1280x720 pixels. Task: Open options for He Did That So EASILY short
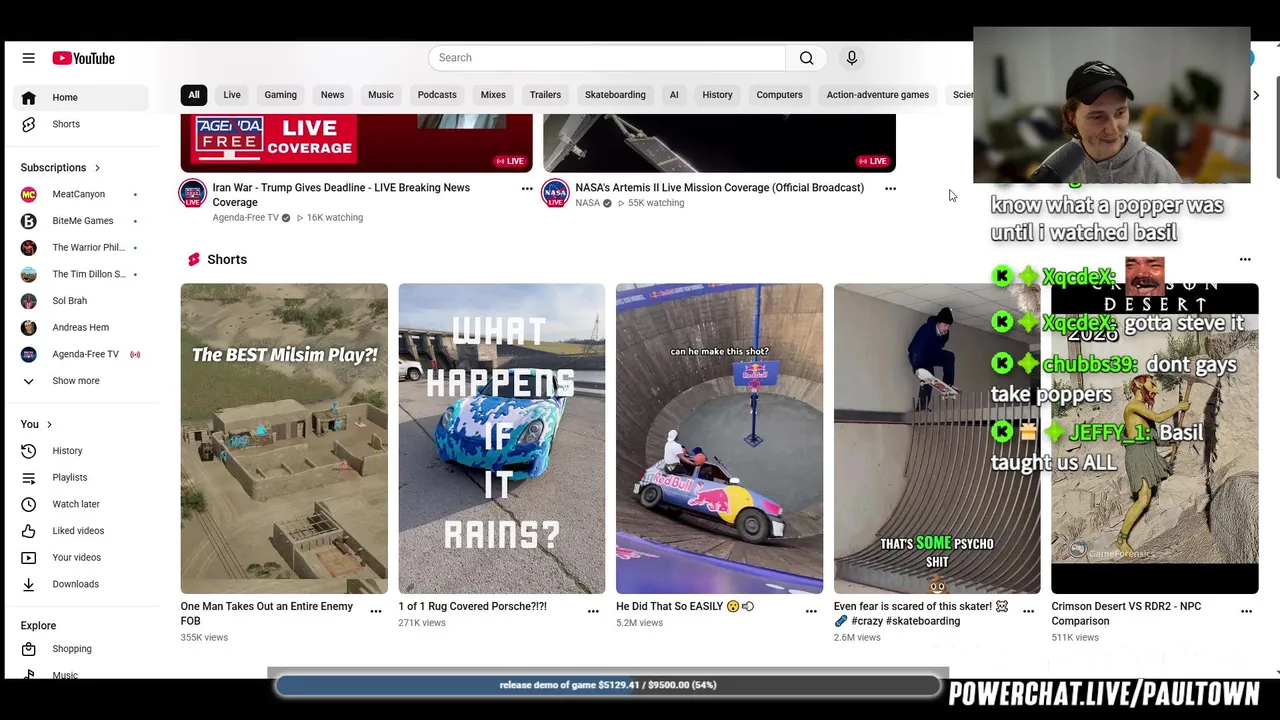point(811,611)
